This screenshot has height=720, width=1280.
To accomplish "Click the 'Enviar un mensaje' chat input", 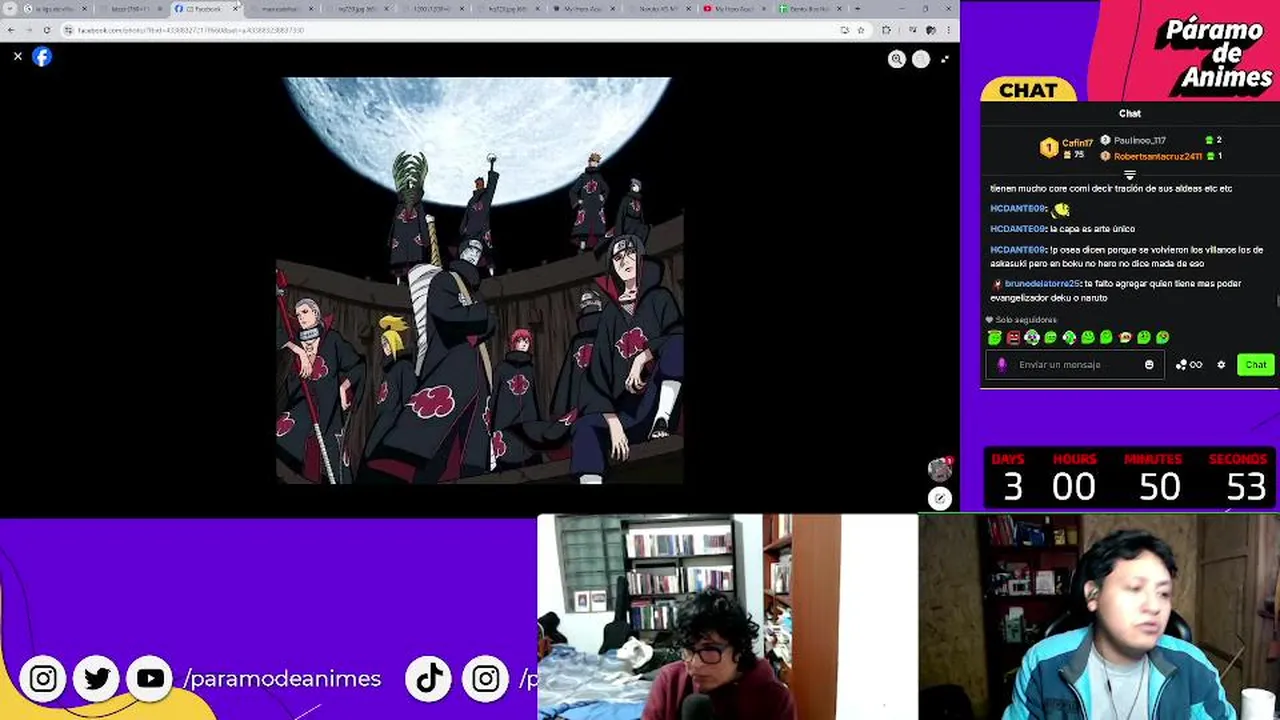I will click(1075, 365).
